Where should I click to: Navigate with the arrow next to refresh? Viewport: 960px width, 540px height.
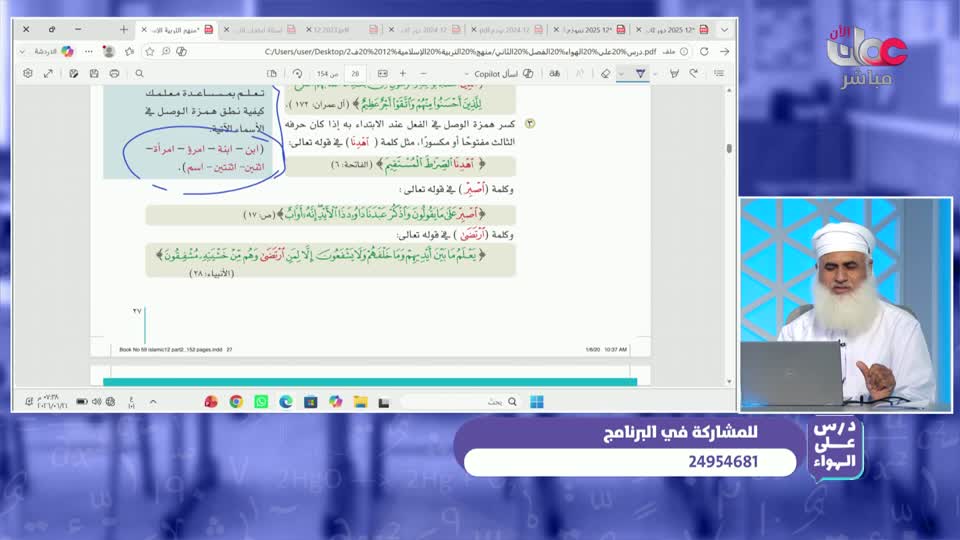(x=724, y=51)
